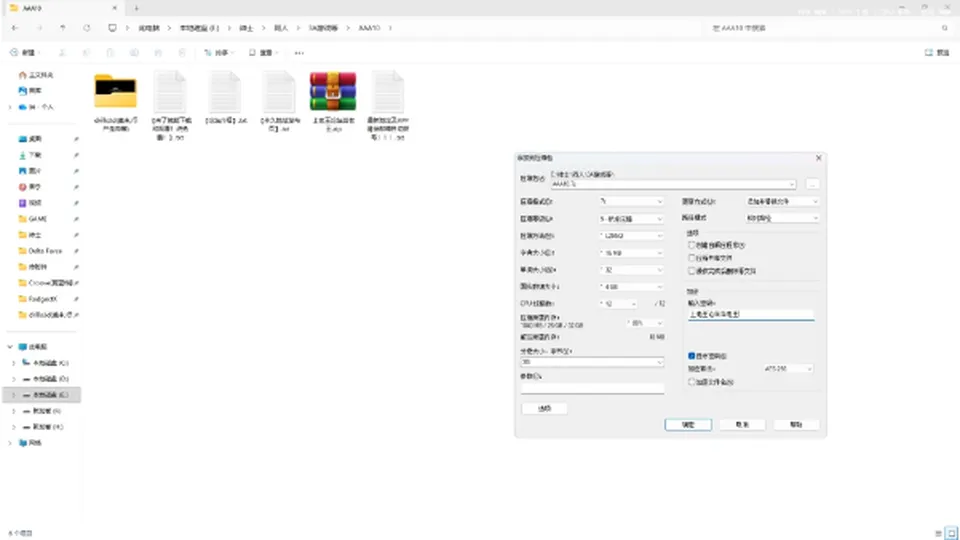Viewport: 960px width, 540px height.
Task: Open the View menu in the Explorer toolbar
Action: click(x=264, y=53)
